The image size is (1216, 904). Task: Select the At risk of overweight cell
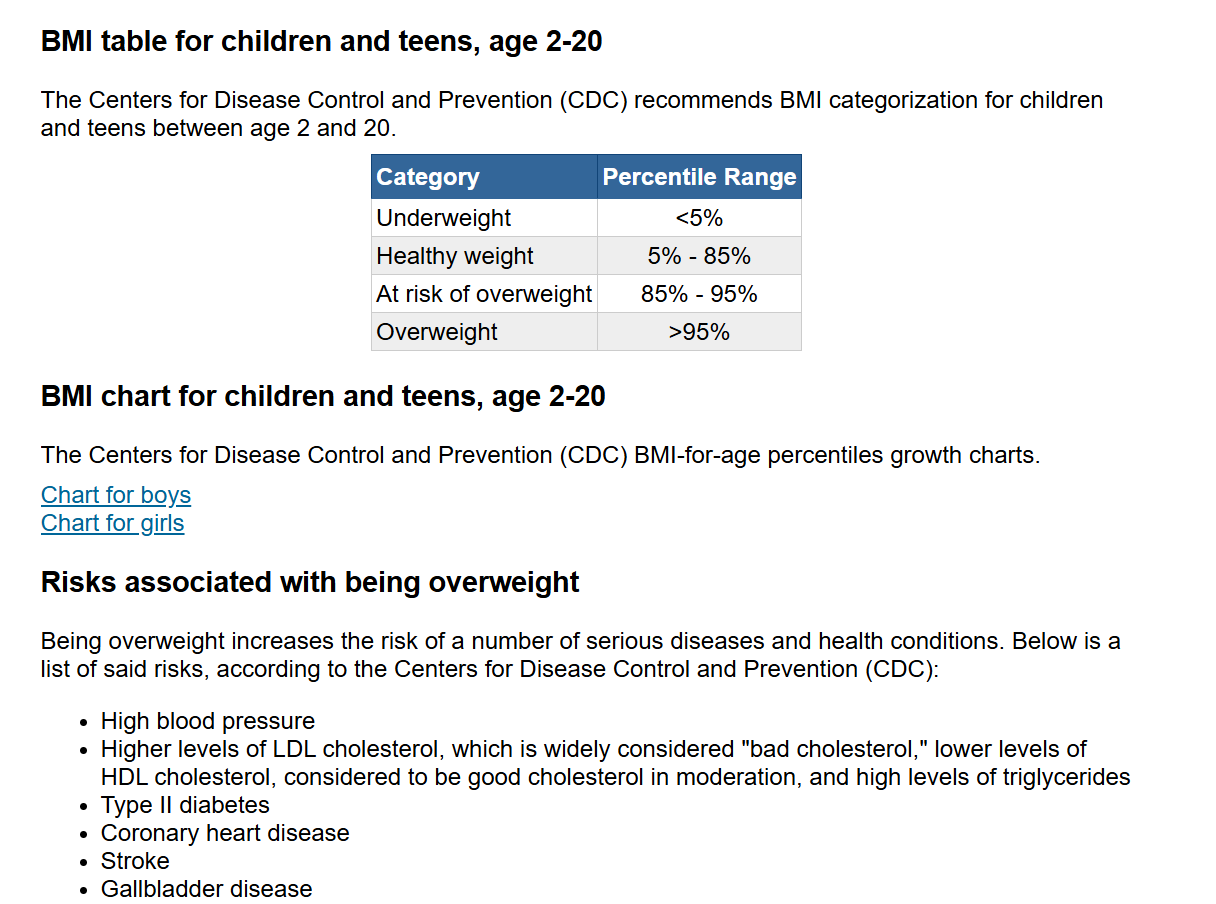(484, 294)
